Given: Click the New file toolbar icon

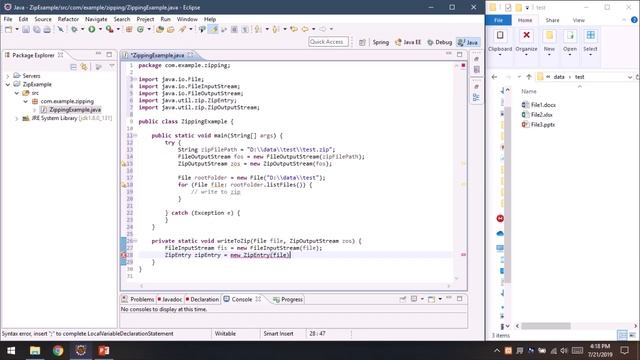Looking at the screenshot, I should 8,29.
